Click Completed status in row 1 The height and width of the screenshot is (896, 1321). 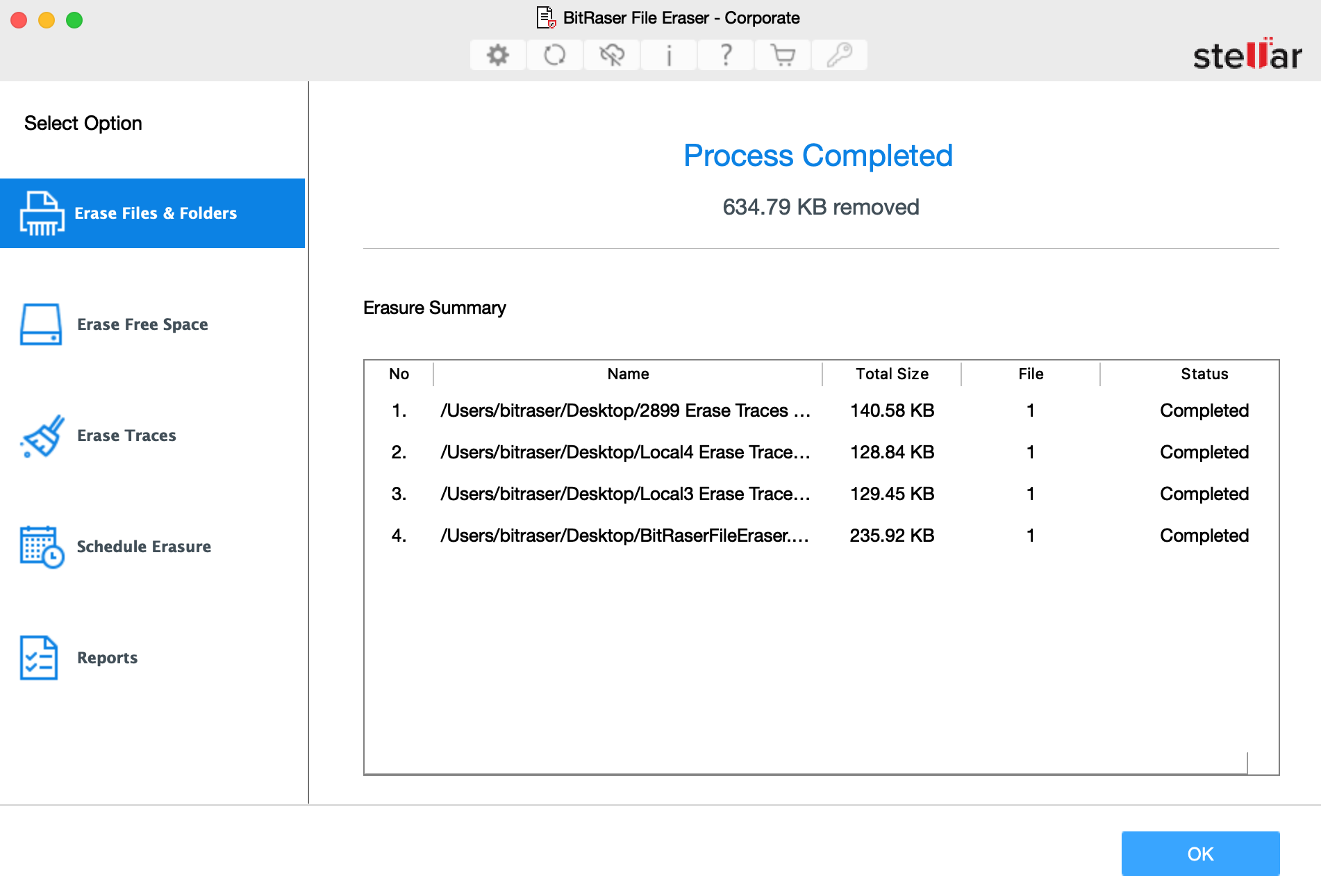tap(1204, 410)
